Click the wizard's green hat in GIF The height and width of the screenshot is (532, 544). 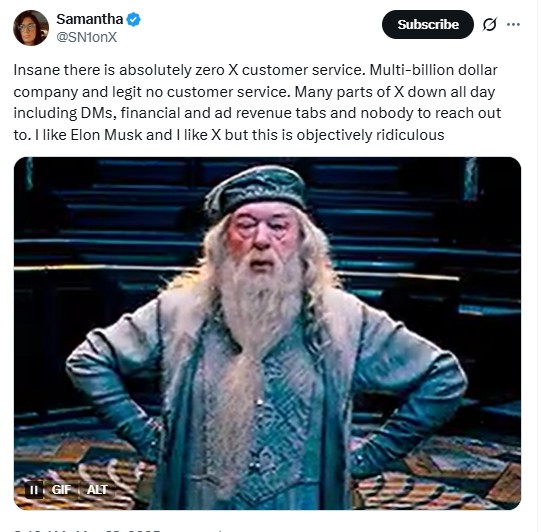[257, 189]
